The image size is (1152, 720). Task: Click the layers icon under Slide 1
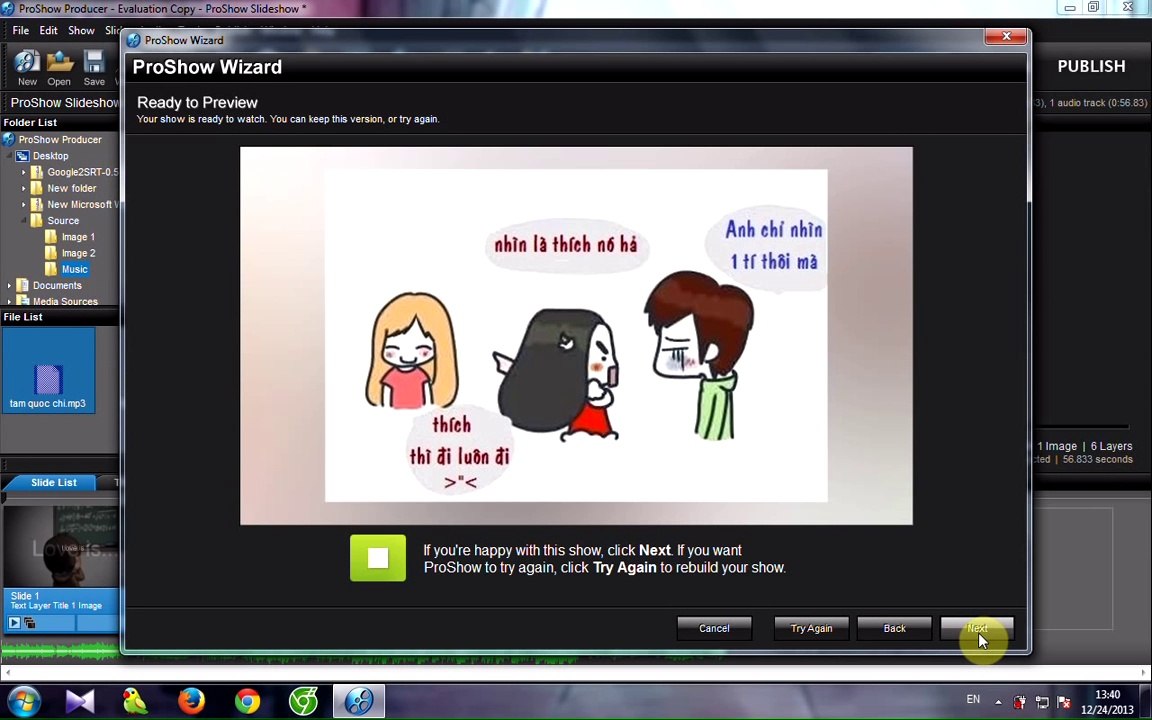point(29,623)
